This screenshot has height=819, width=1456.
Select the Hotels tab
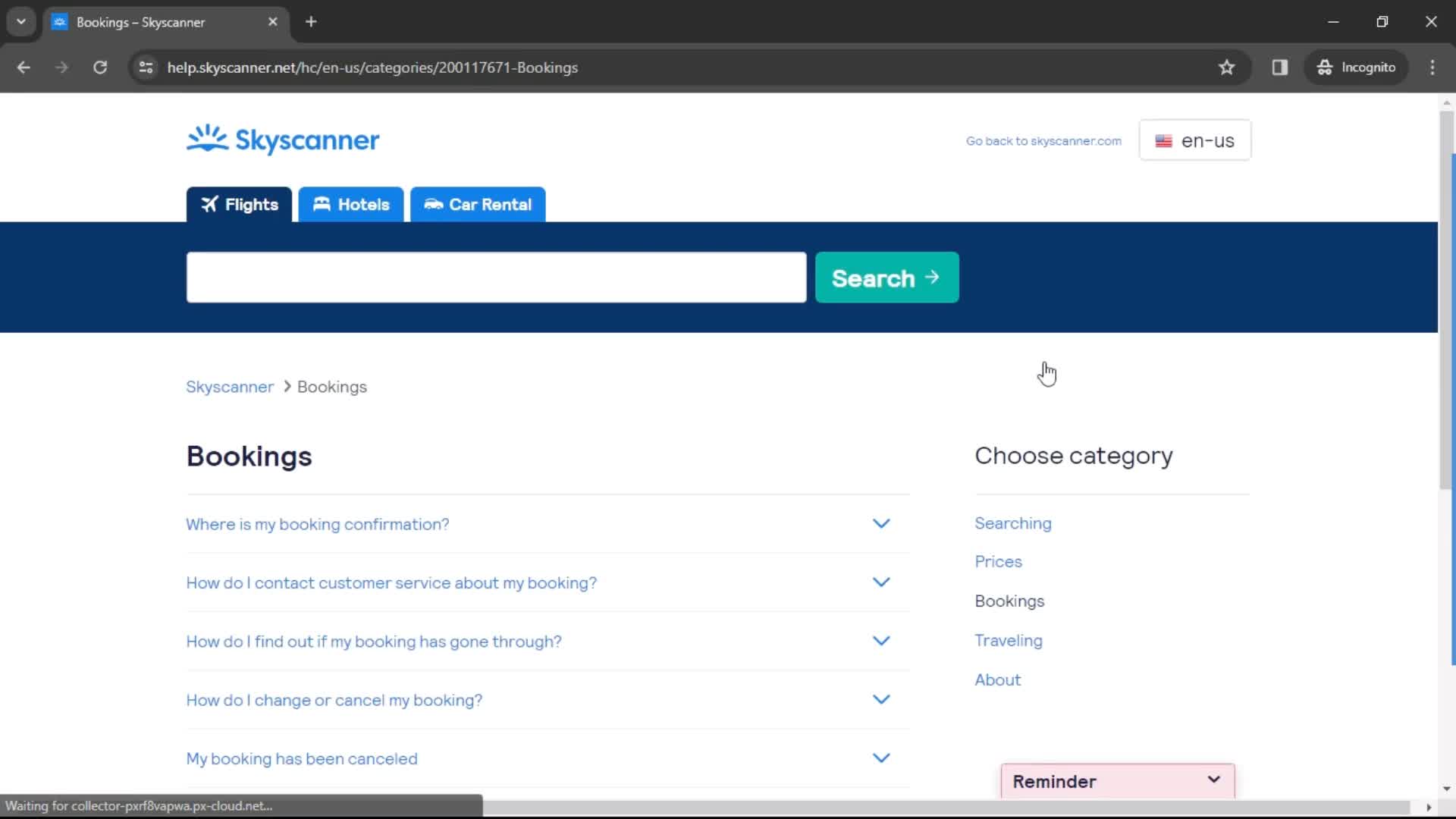point(350,204)
